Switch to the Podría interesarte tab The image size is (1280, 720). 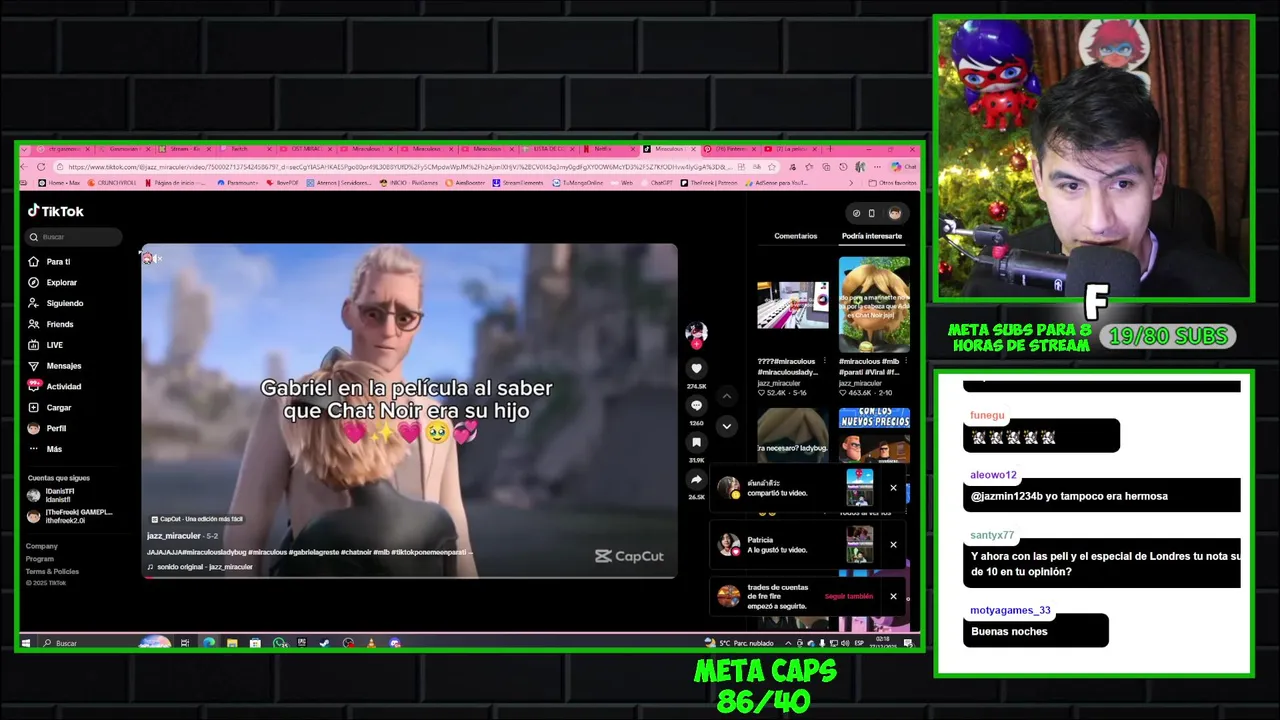[872, 236]
